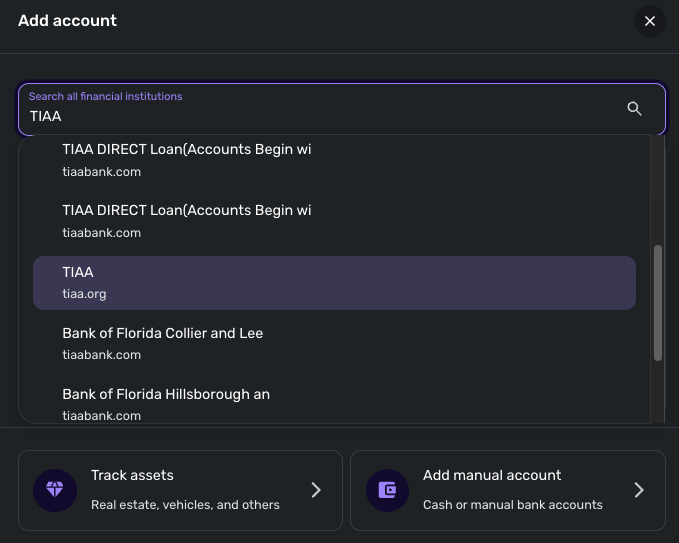The height and width of the screenshot is (543, 679).
Task: Choose Bank of Florida Collier and Lee
Action: coord(334,343)
